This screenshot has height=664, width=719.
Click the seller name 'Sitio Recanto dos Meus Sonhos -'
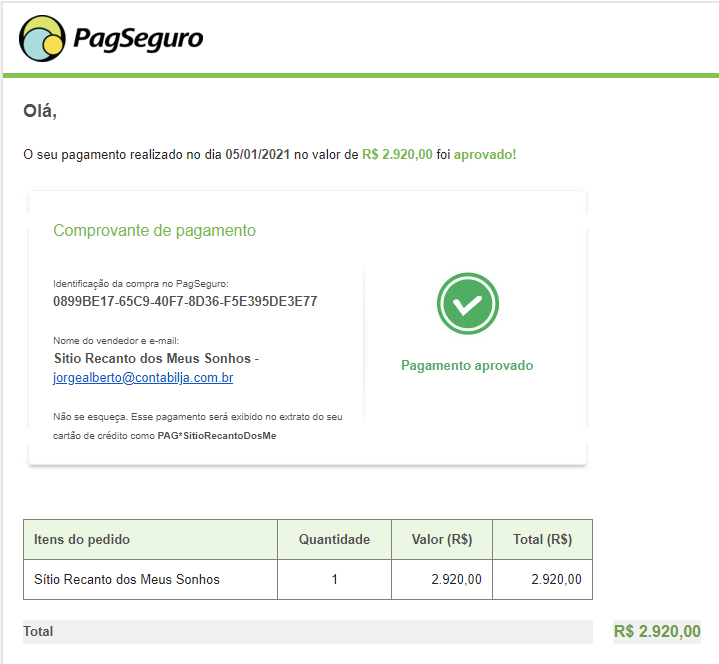(156, 358)
